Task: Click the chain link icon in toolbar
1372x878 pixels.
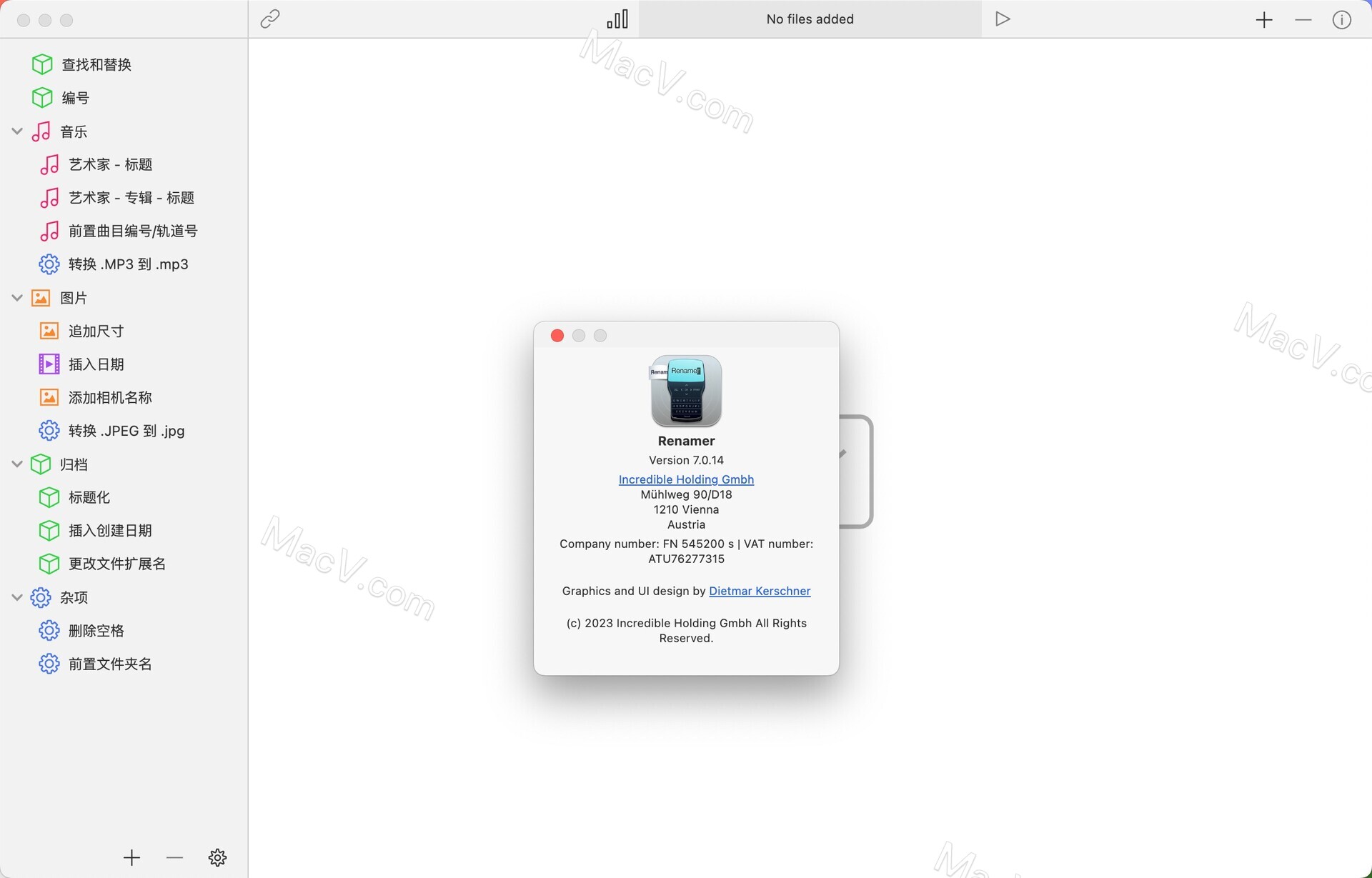Action: (x=270, y=19)
